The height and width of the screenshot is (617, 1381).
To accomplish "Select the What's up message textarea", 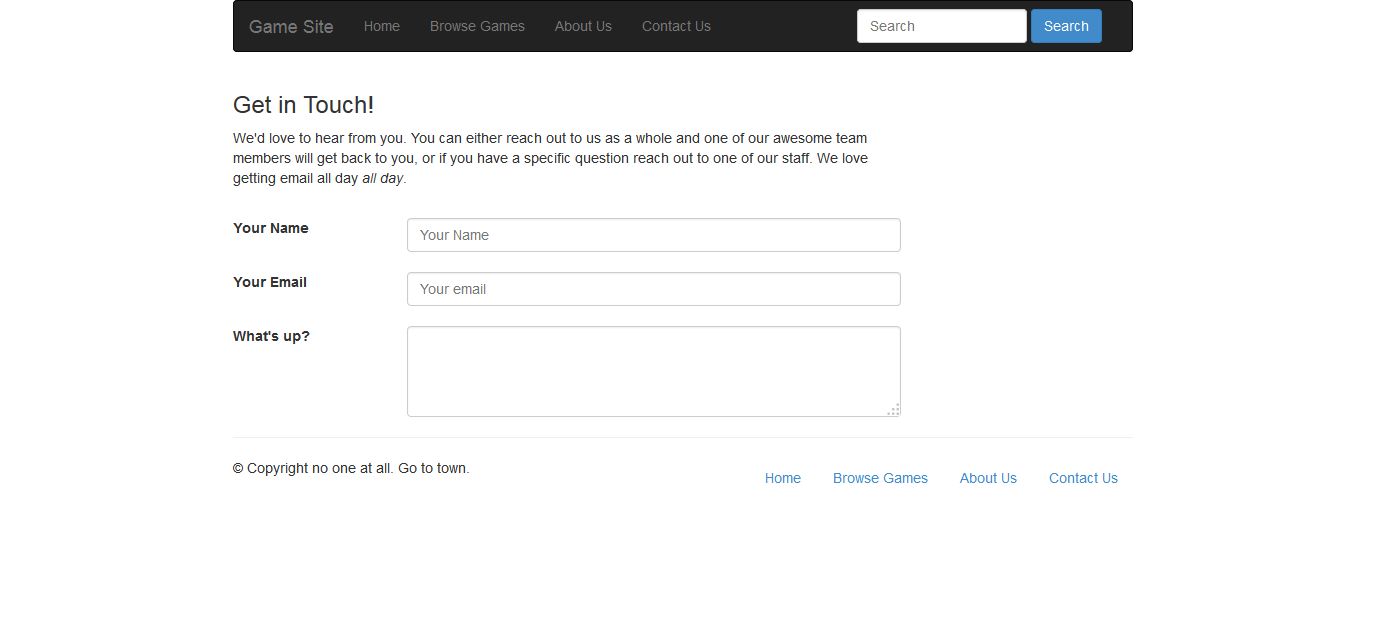I will tap(653, 370).
